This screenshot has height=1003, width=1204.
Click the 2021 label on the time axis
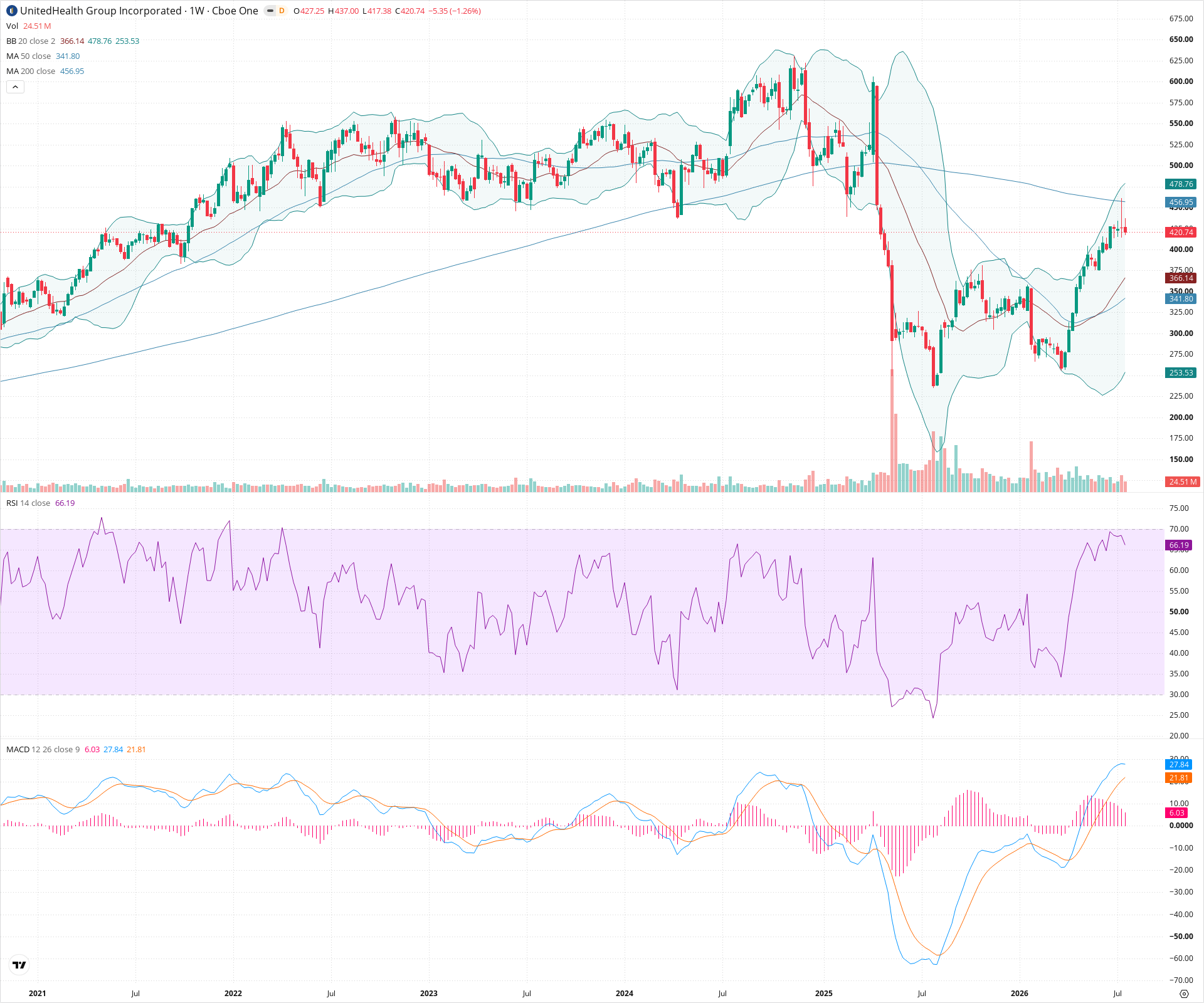38,993
